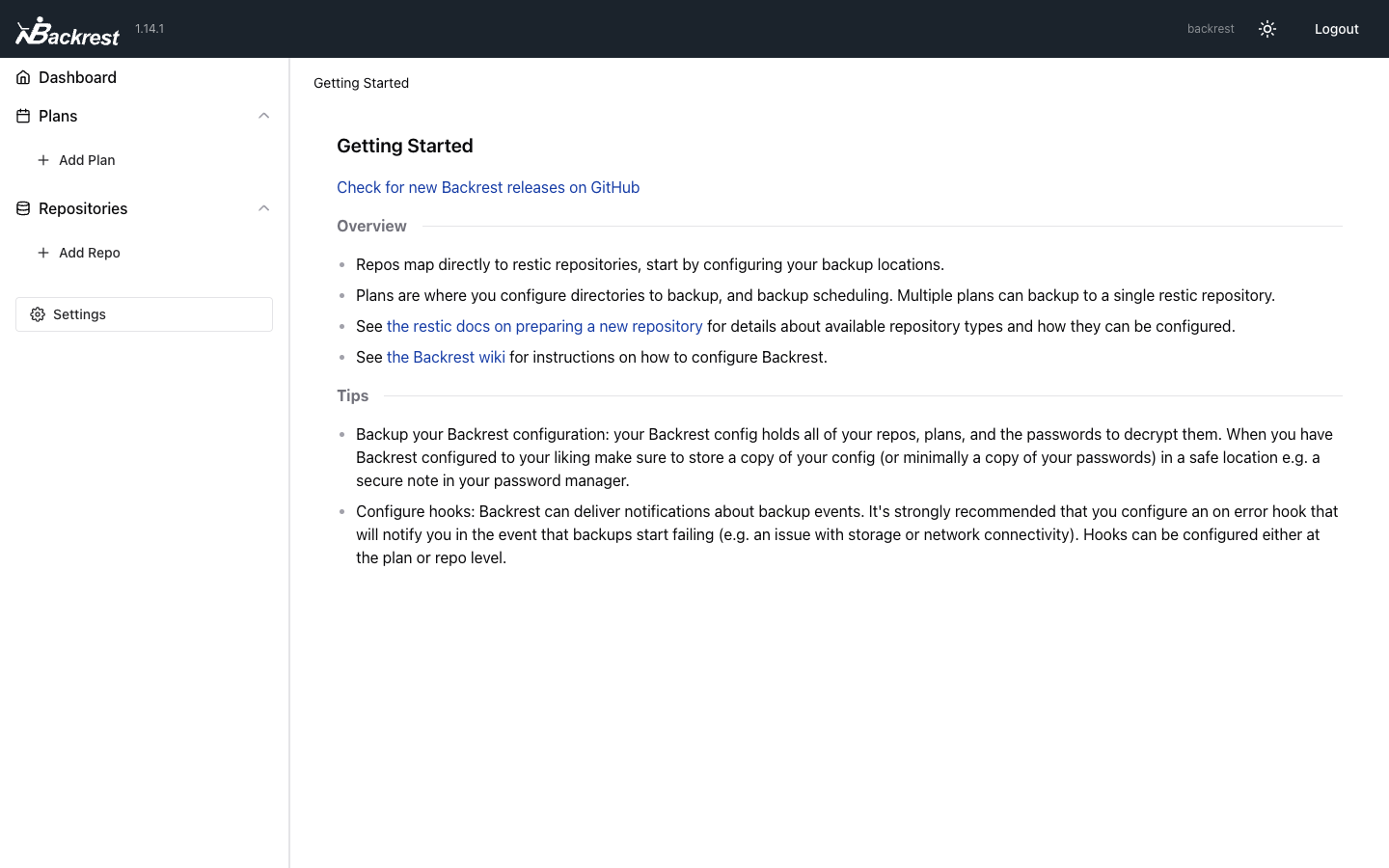Click the plus icon beside Add Plan
1389x868 pixels.
43,160
